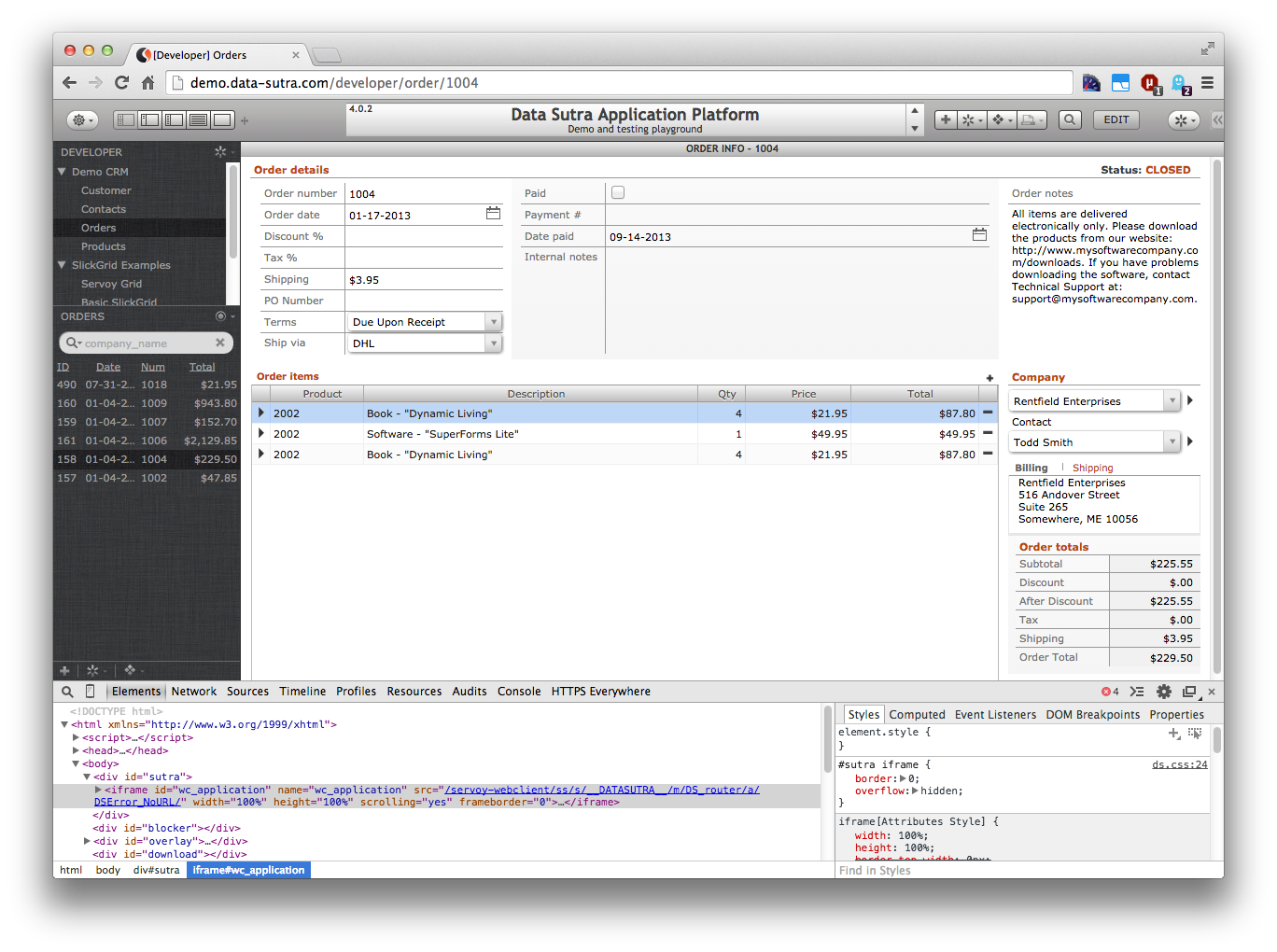Collapse the Demo CRM tree node
The image size is (1277, 952).
tap(62, 172)
